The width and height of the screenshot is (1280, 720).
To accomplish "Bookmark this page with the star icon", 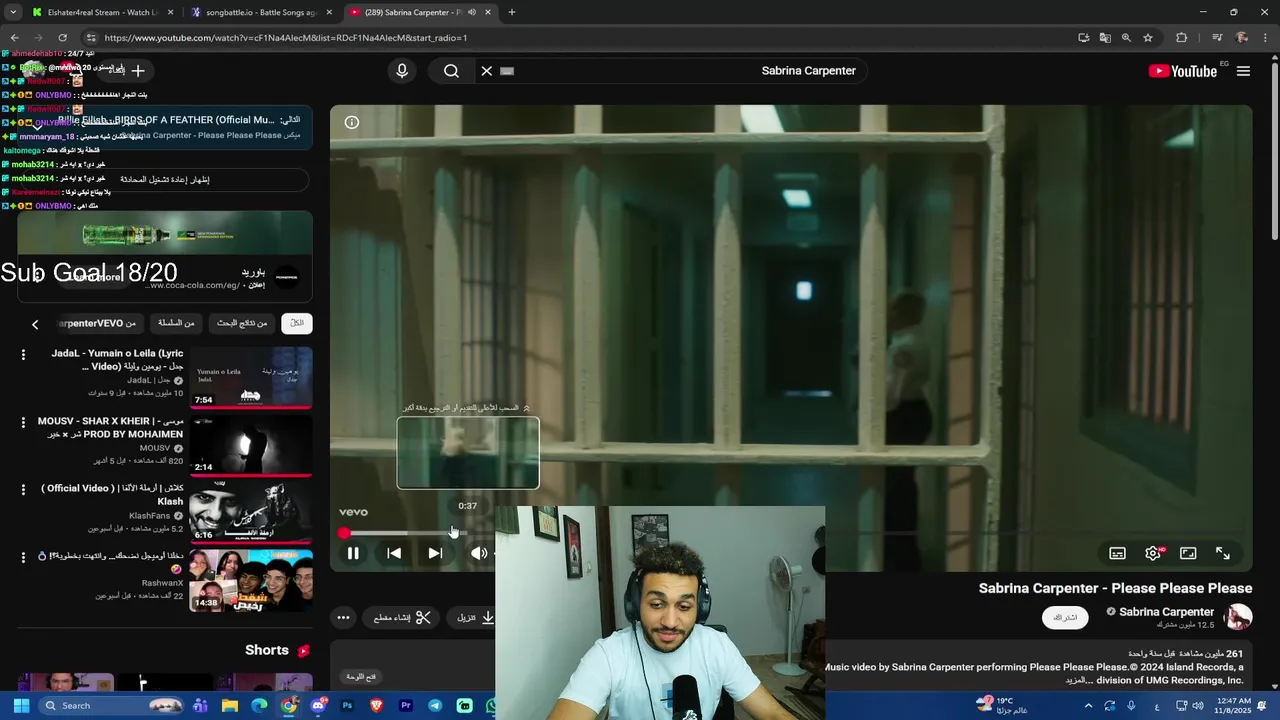I will click(x=1148, y=38).
